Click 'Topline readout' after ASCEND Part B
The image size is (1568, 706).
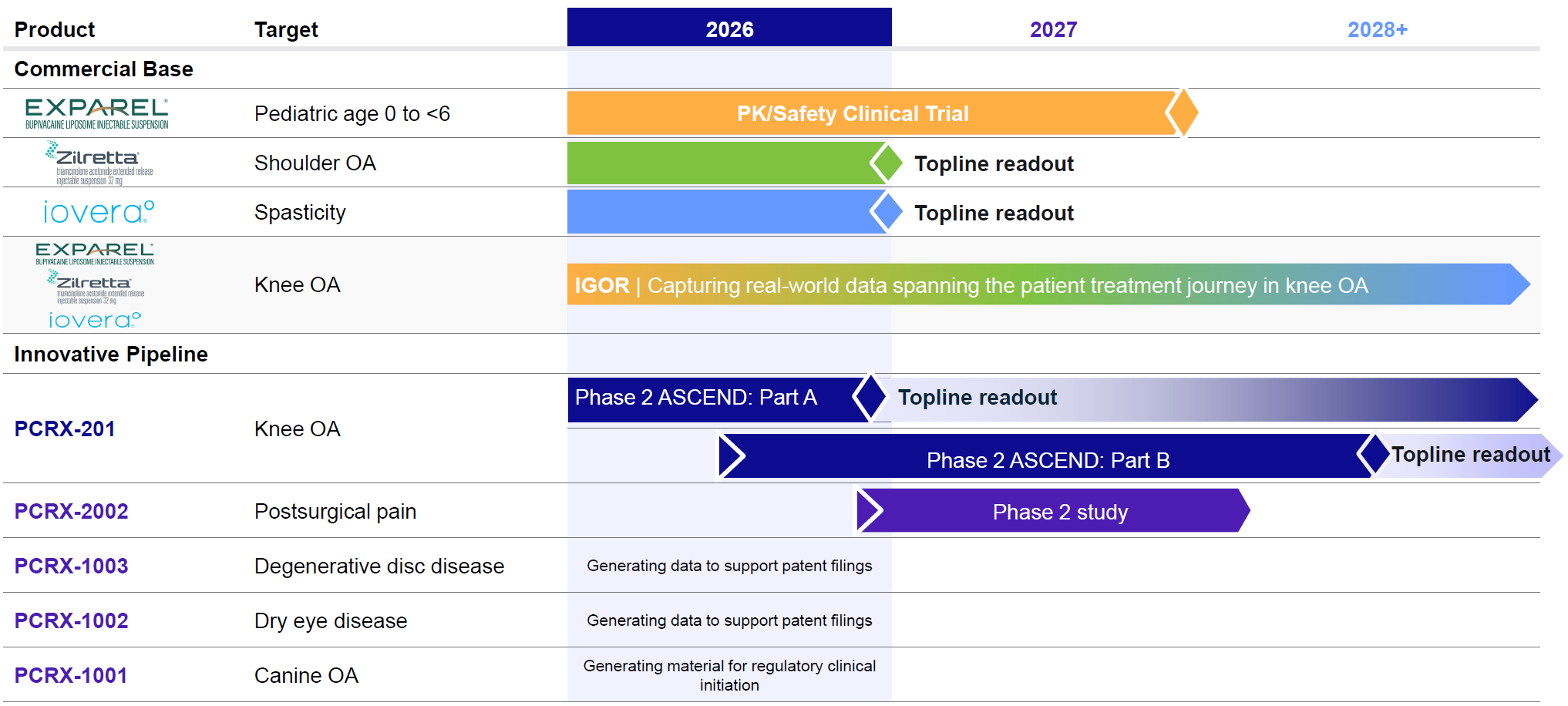1471,454
